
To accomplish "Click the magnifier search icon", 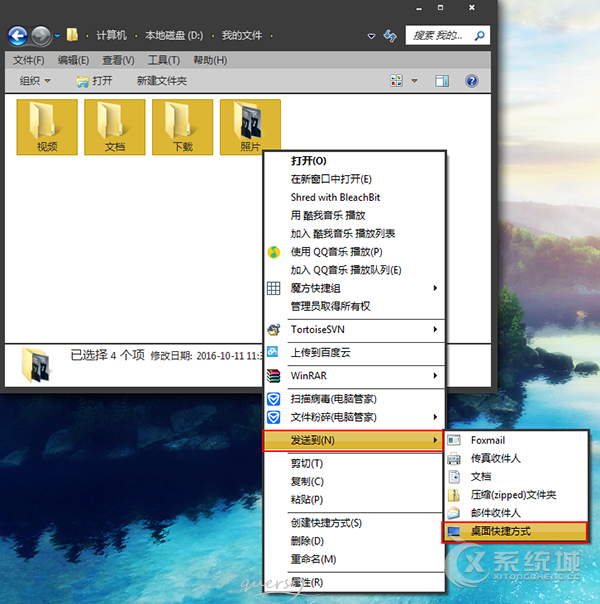I will [479, 36].
